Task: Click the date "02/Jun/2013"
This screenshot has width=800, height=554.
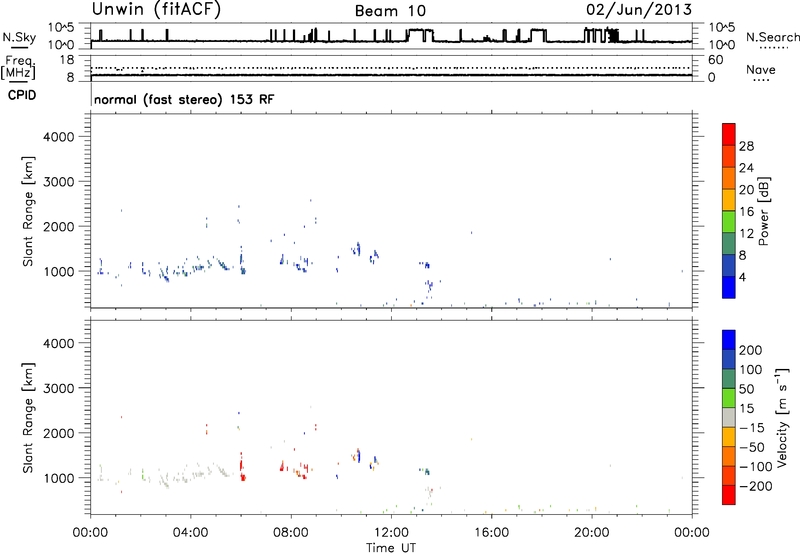Action: [639, 9]
